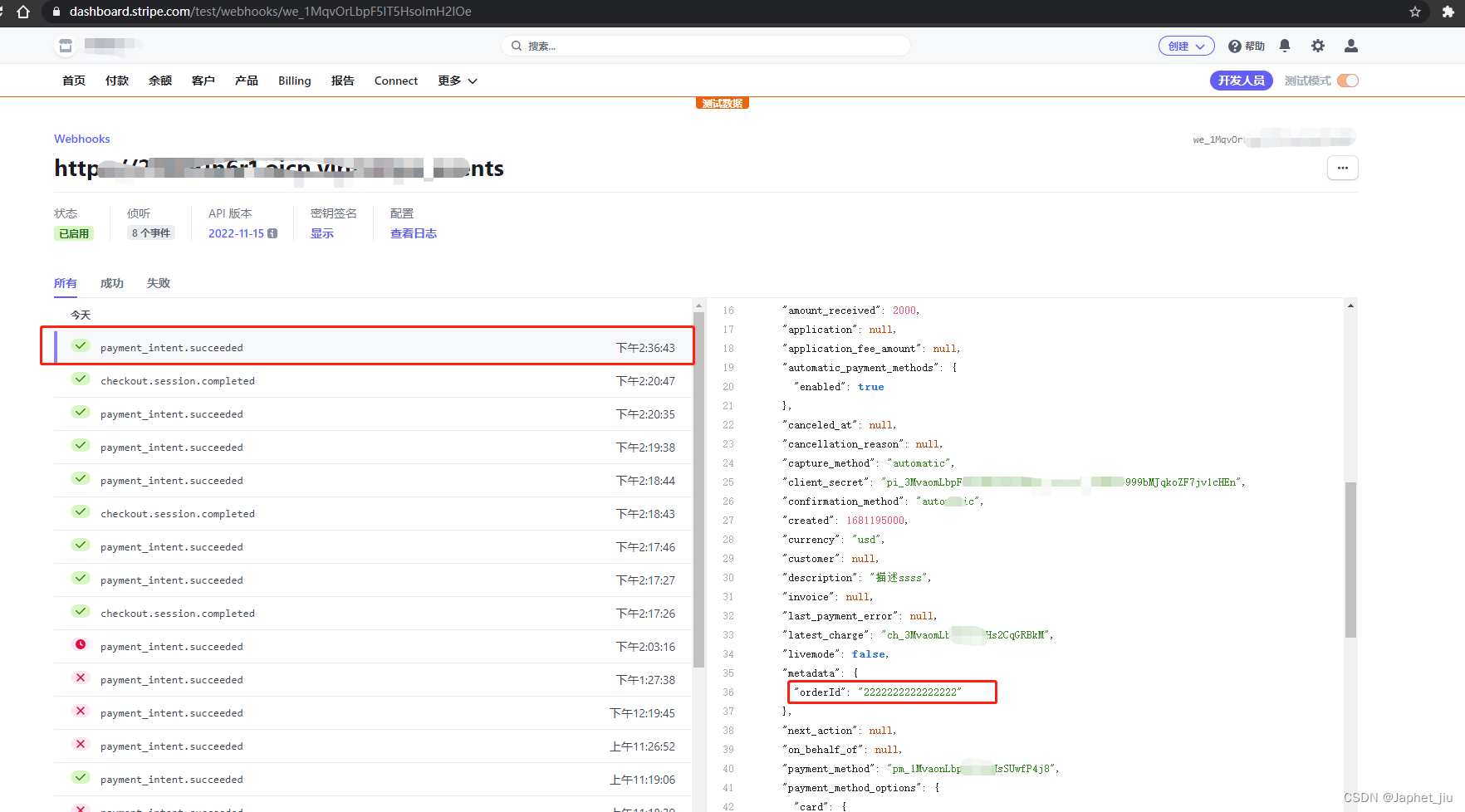Go to the 首页 menu item
This screenshot has width=1465, height=812.
coord(74,81)
